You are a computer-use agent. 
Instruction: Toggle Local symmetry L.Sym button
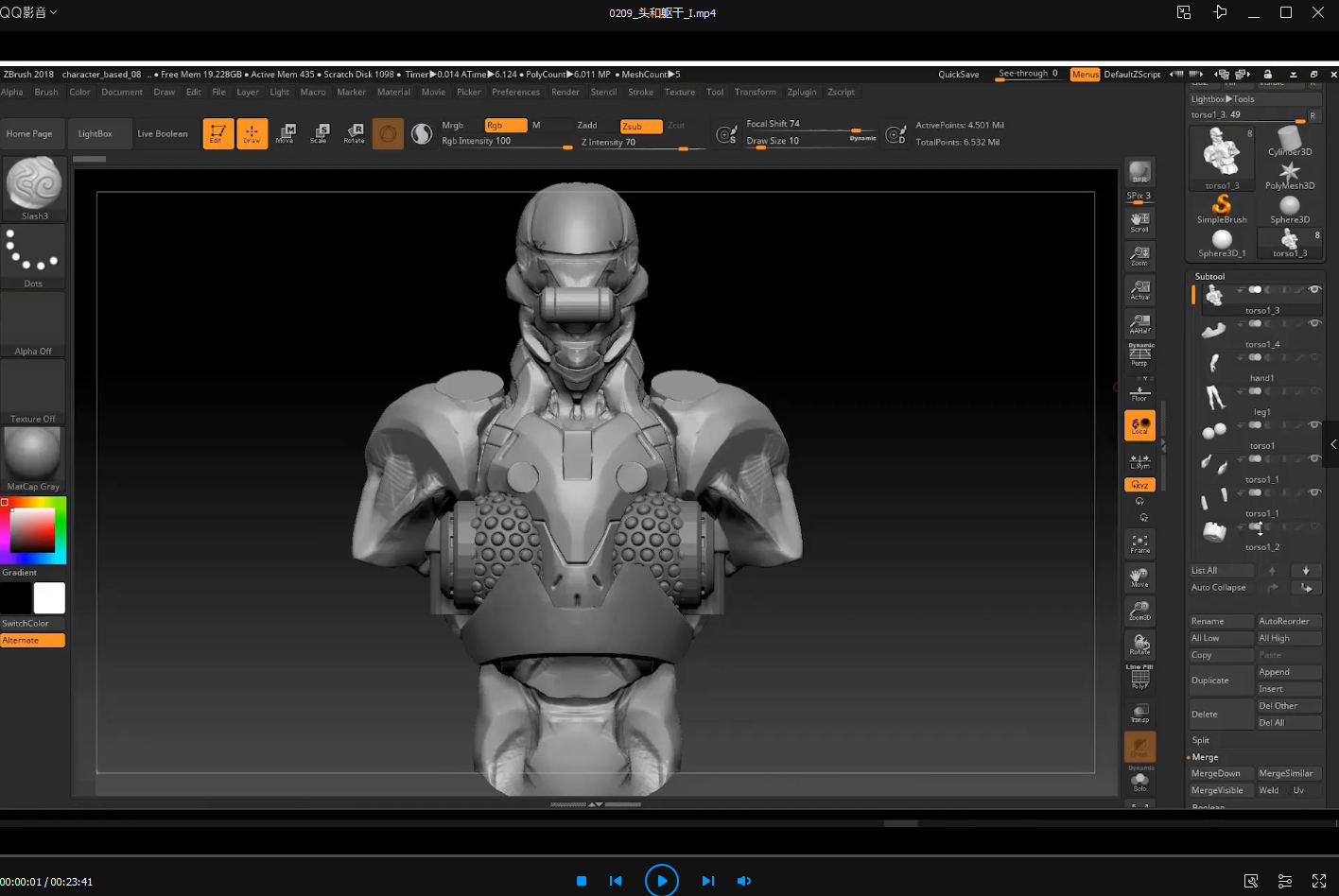[x=1139, y=460]
